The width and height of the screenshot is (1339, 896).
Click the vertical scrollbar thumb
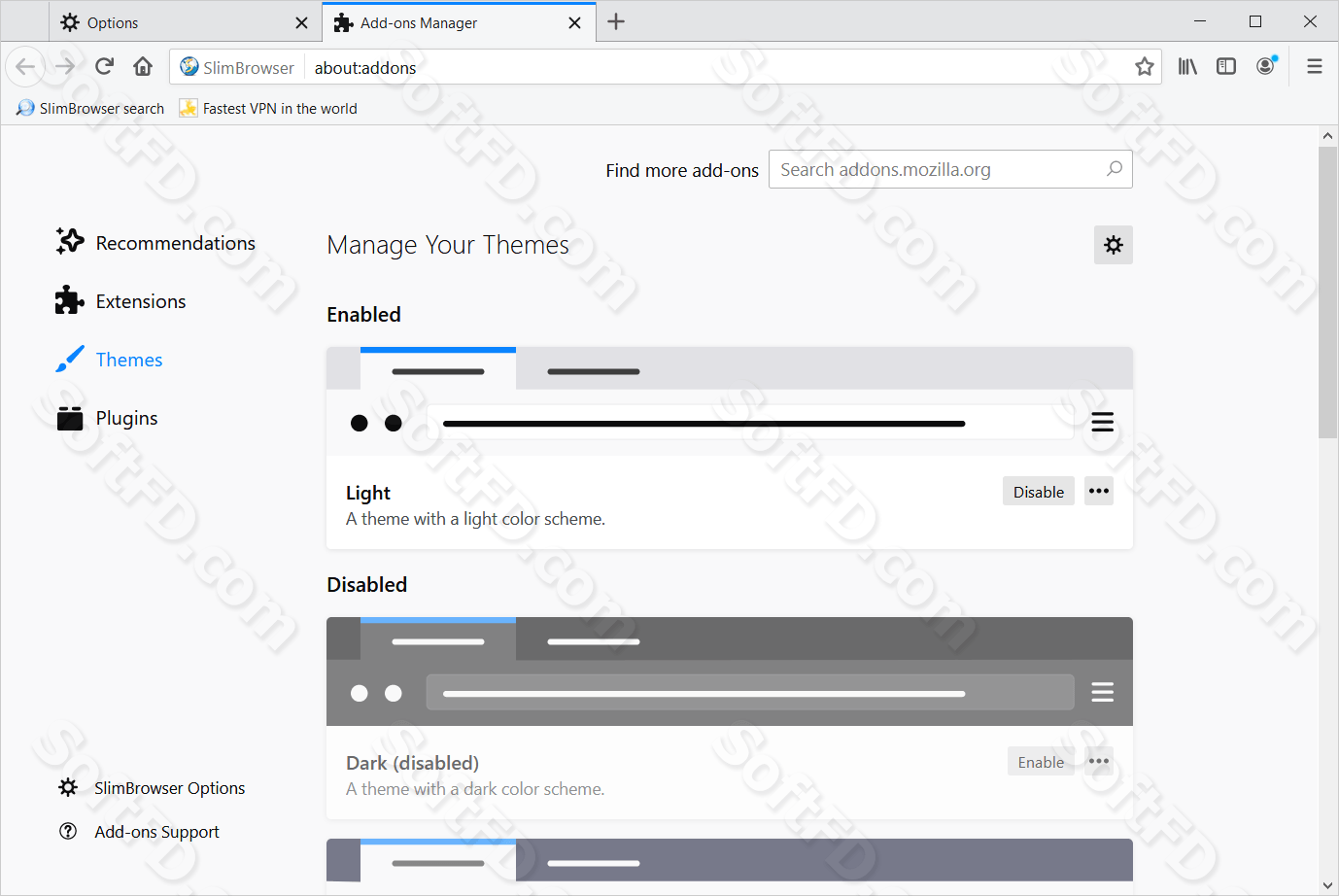1328,293
